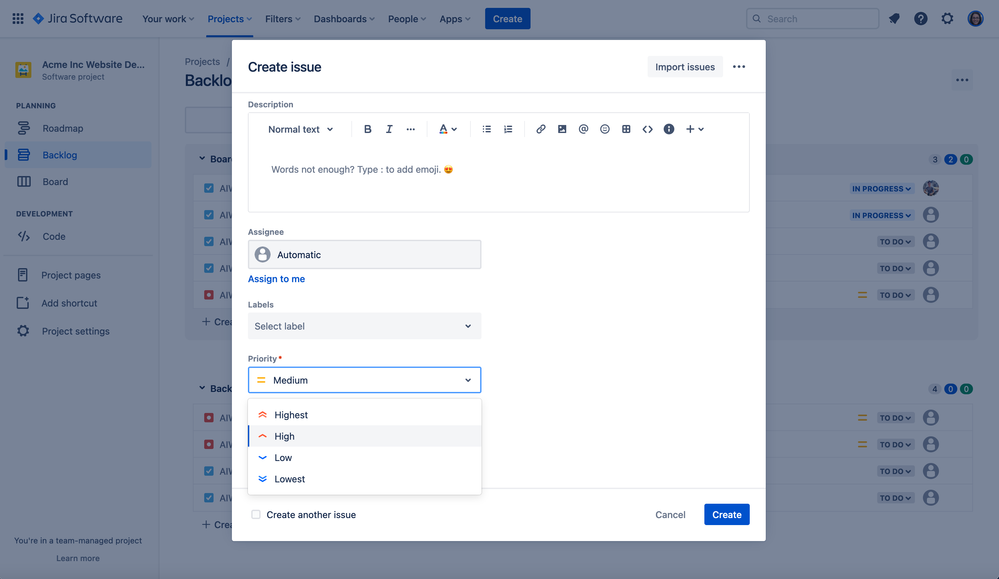Click the Learn more link in sidebar
This screenshot has width=999, height=579.
tap(78, 559)
